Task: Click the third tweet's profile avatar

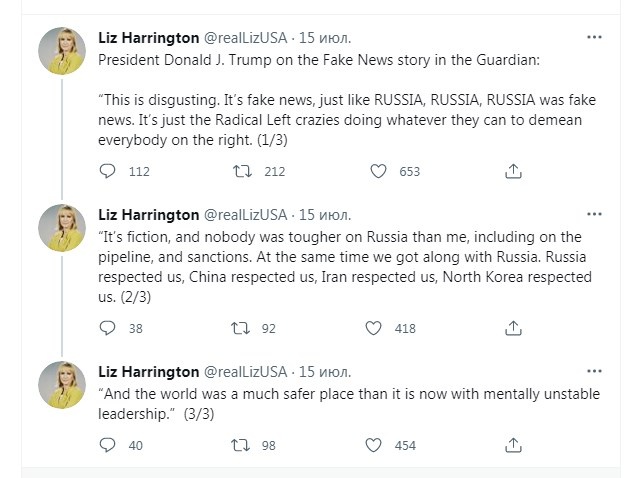Action: tap(62, 385)
